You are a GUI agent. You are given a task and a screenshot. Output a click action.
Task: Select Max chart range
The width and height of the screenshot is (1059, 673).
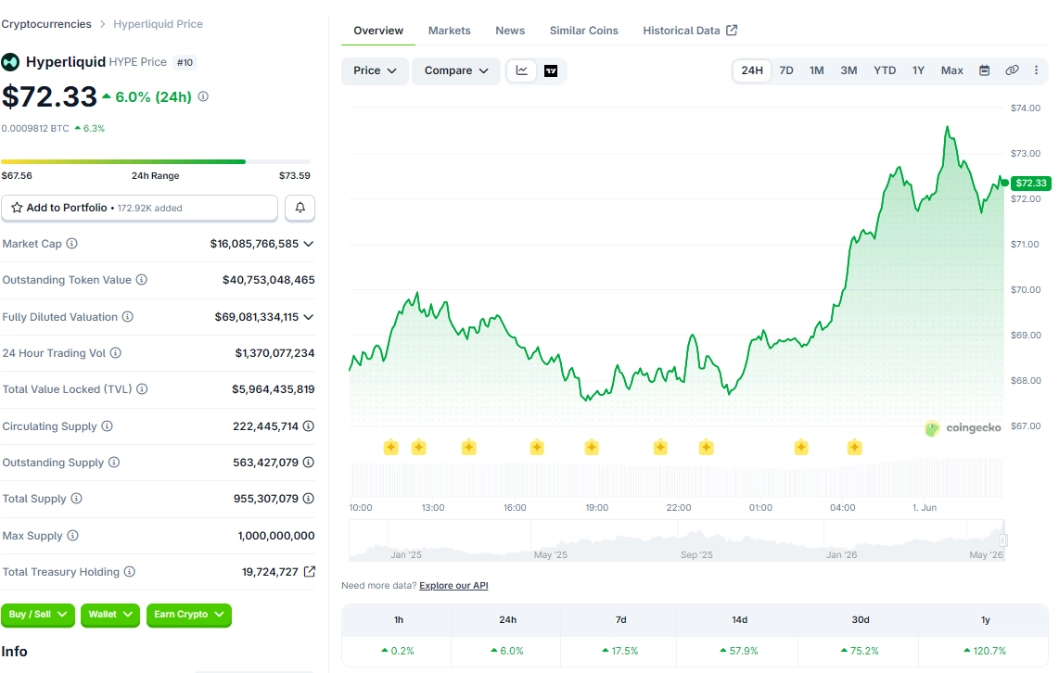(x=952, y=70)
